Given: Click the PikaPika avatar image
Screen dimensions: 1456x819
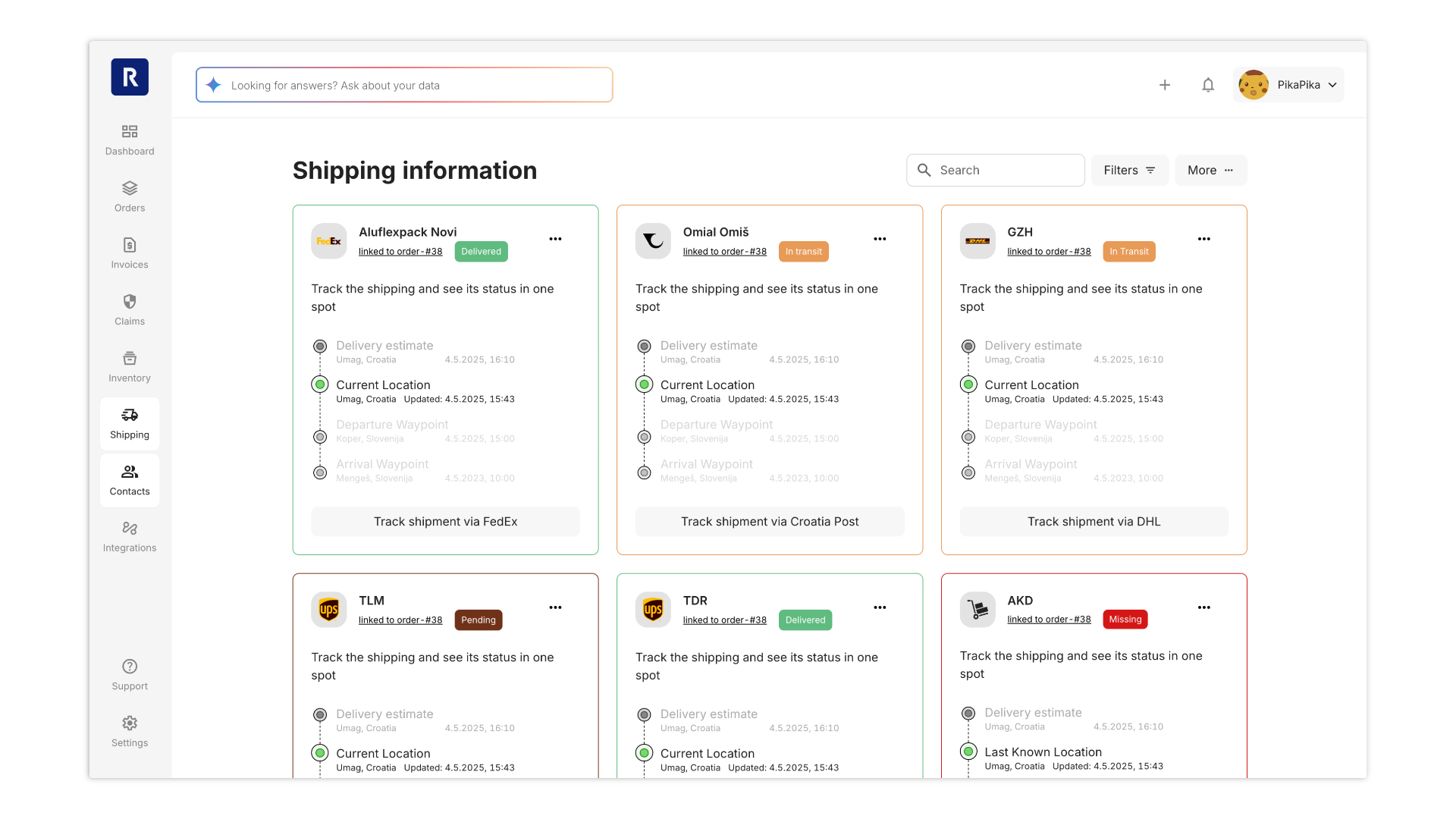Looking at the screenshot, I should (x=1254, y=85).
